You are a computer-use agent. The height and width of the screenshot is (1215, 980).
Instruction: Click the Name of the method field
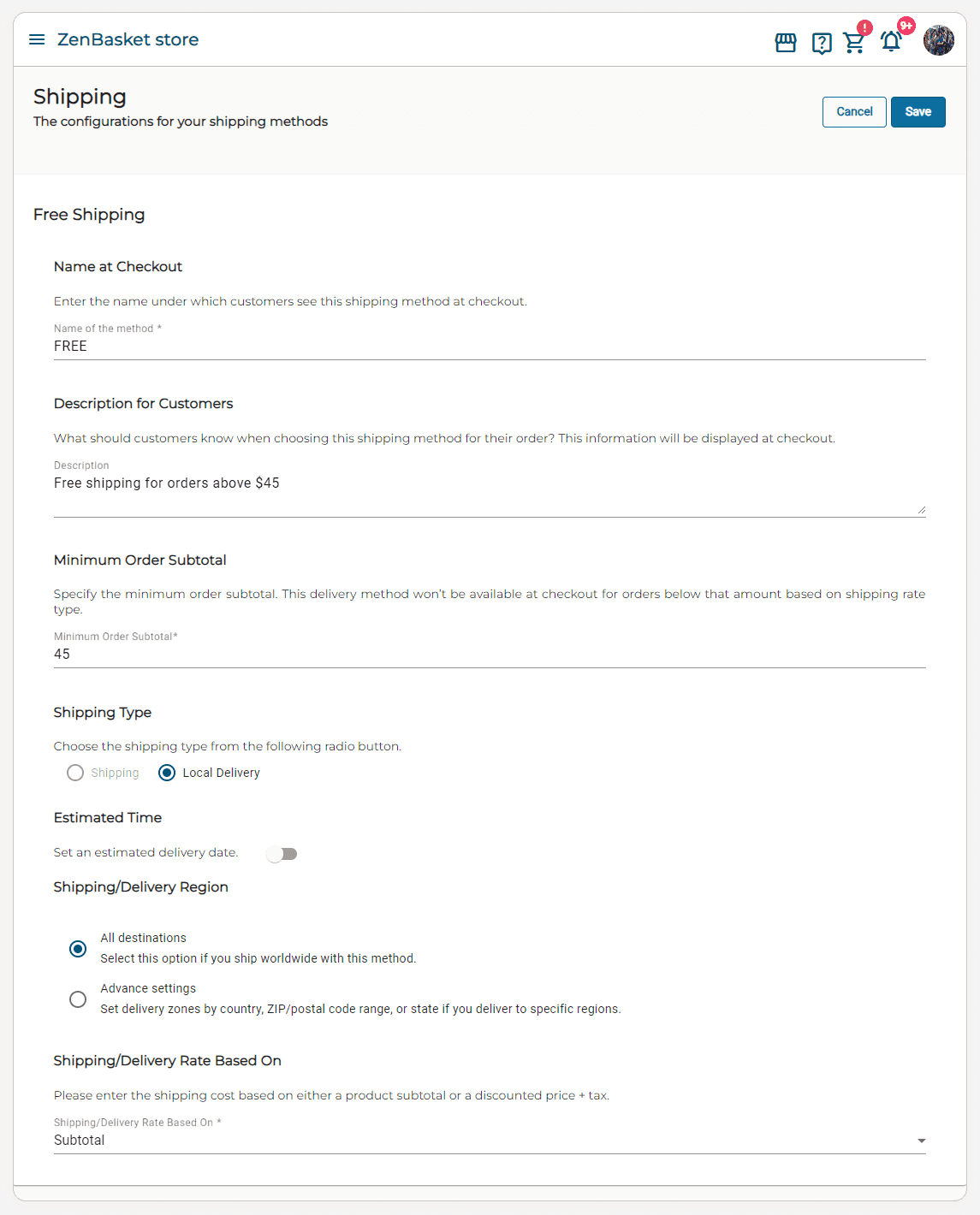point(489,347)
